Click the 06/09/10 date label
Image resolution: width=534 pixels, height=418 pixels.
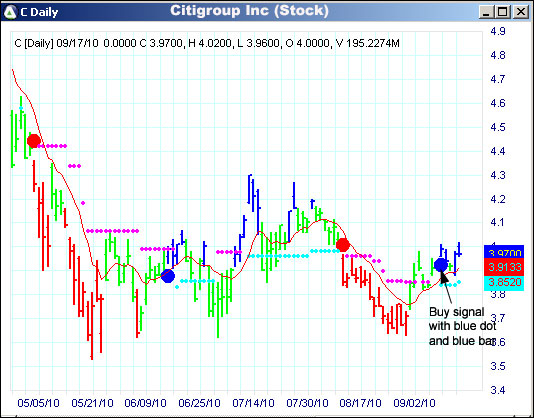point(145,403)
